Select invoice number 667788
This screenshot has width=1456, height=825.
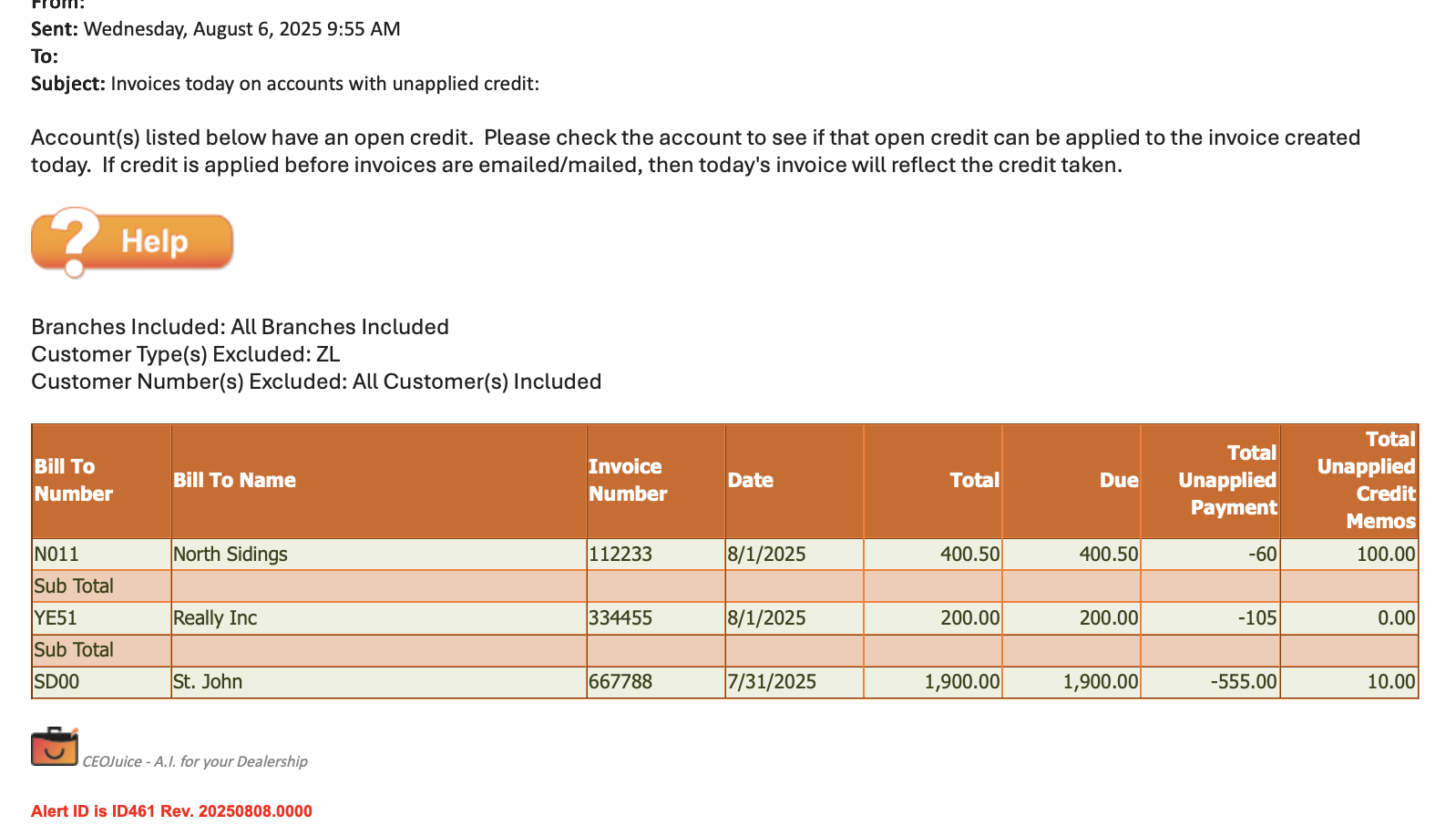pyautogui.click(x=656, y=682)
